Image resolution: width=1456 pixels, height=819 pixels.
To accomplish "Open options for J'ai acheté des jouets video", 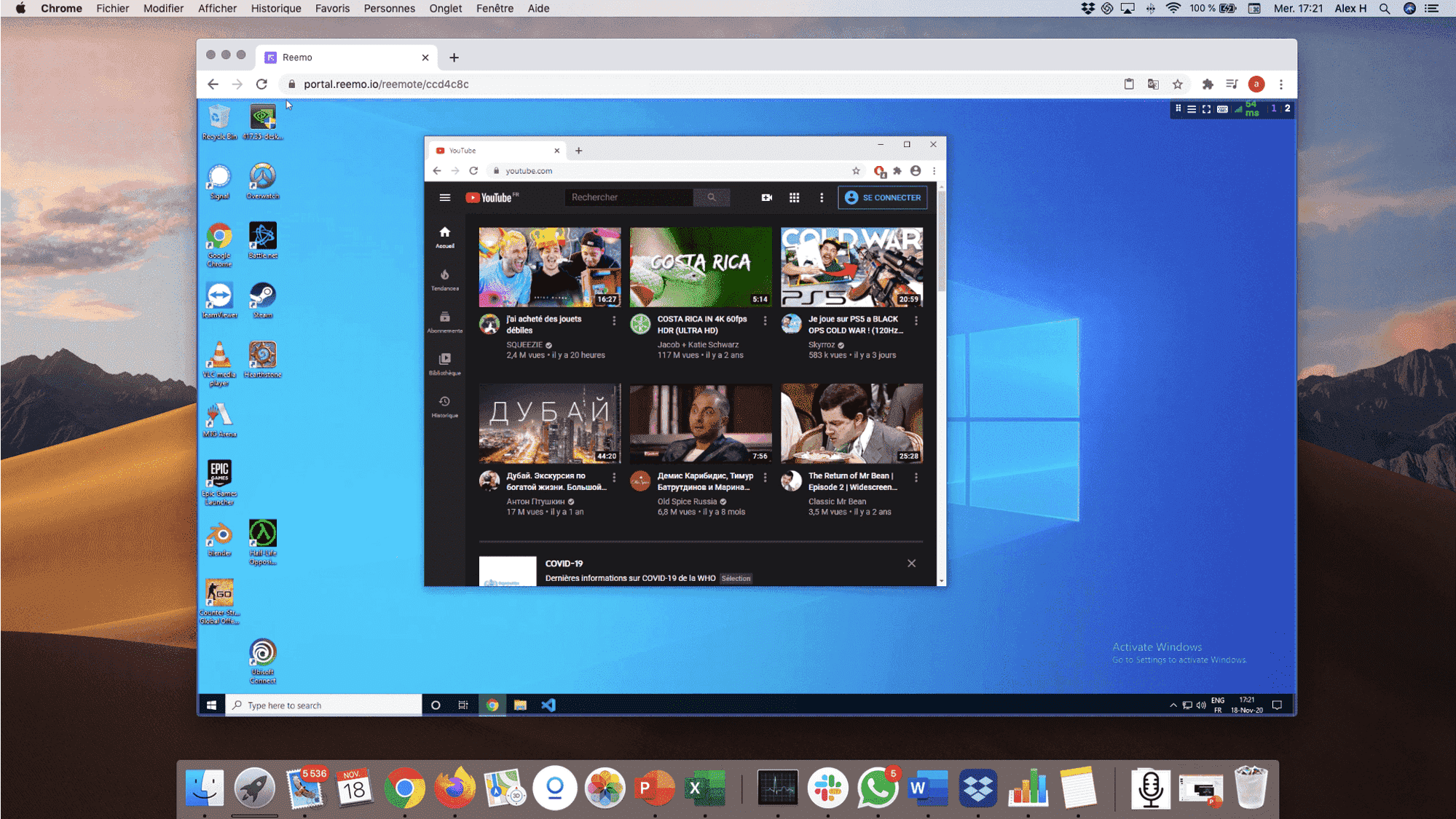I will click(x=614, y=320).
